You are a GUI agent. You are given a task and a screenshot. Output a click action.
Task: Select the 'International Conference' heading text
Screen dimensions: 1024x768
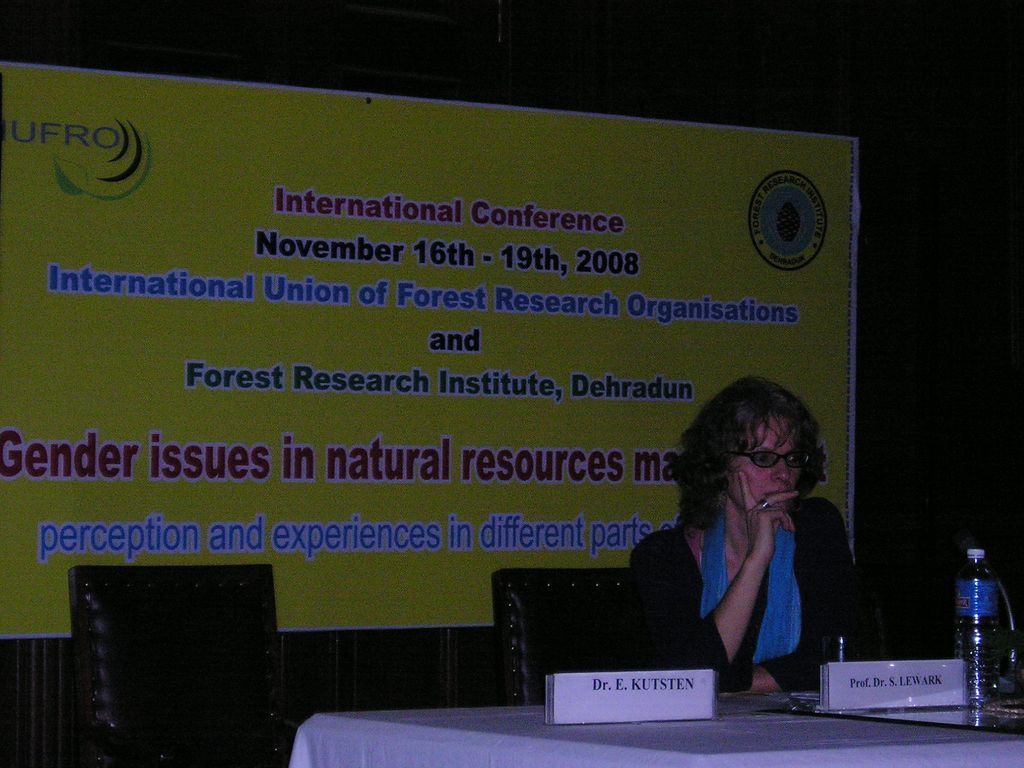(x=449, y=210)
